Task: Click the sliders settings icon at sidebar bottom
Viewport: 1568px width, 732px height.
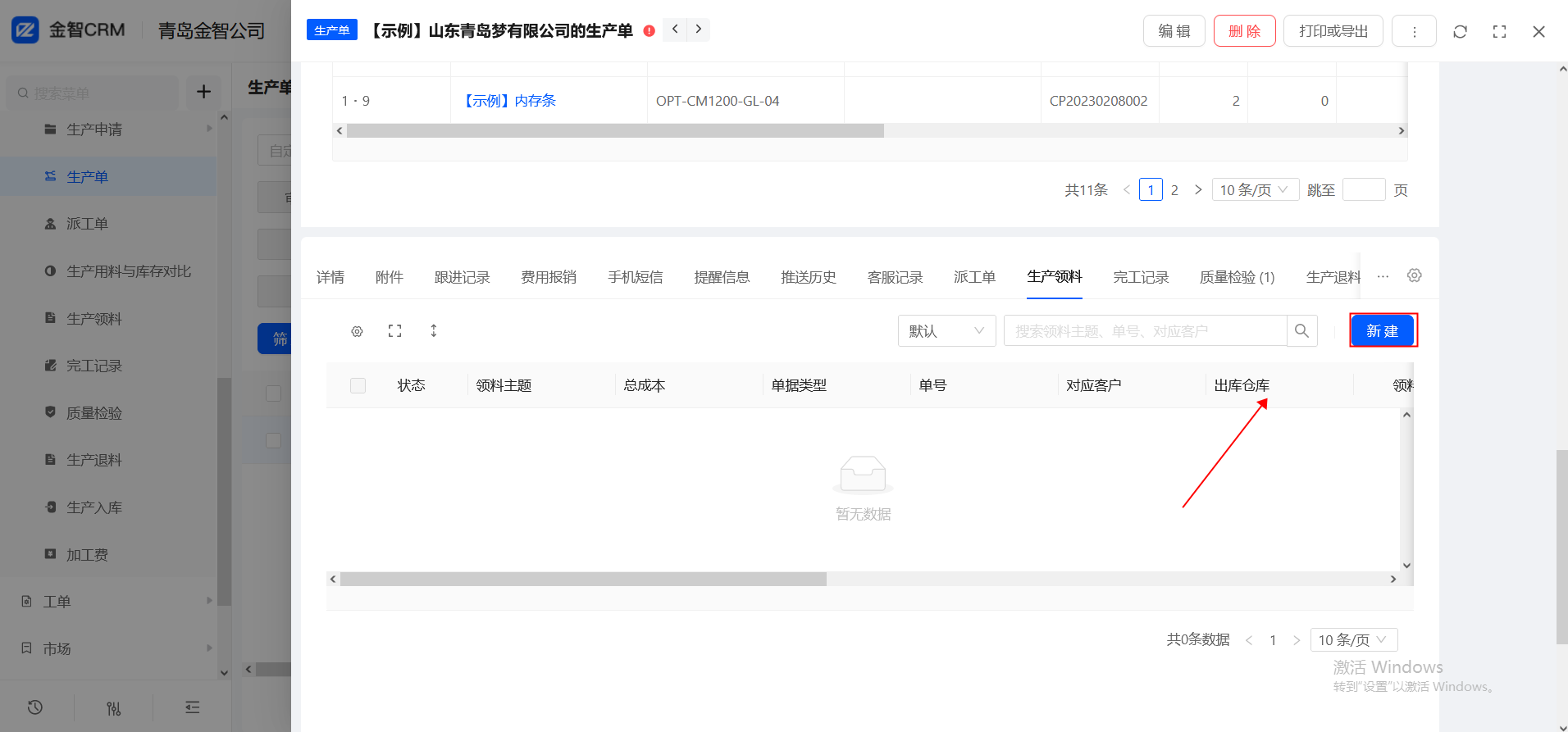Action: tap(114, 707)
